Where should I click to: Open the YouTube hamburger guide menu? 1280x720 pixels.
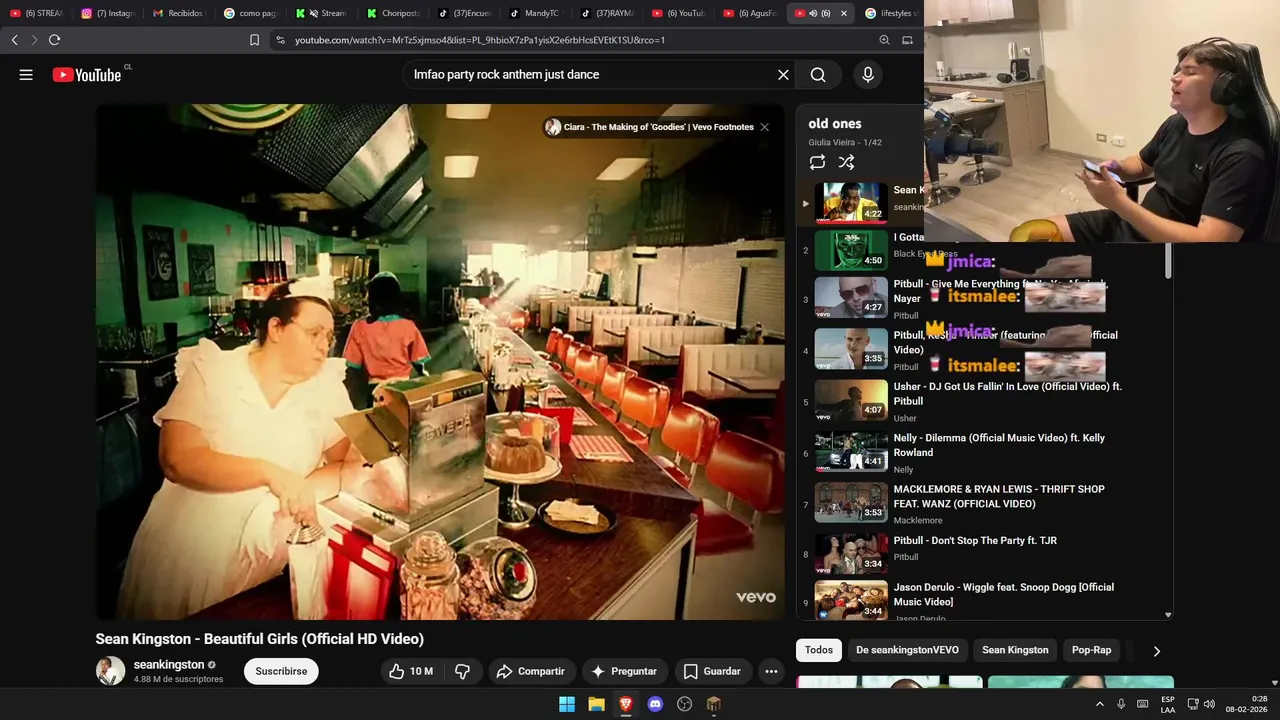(x=26, y=75)
